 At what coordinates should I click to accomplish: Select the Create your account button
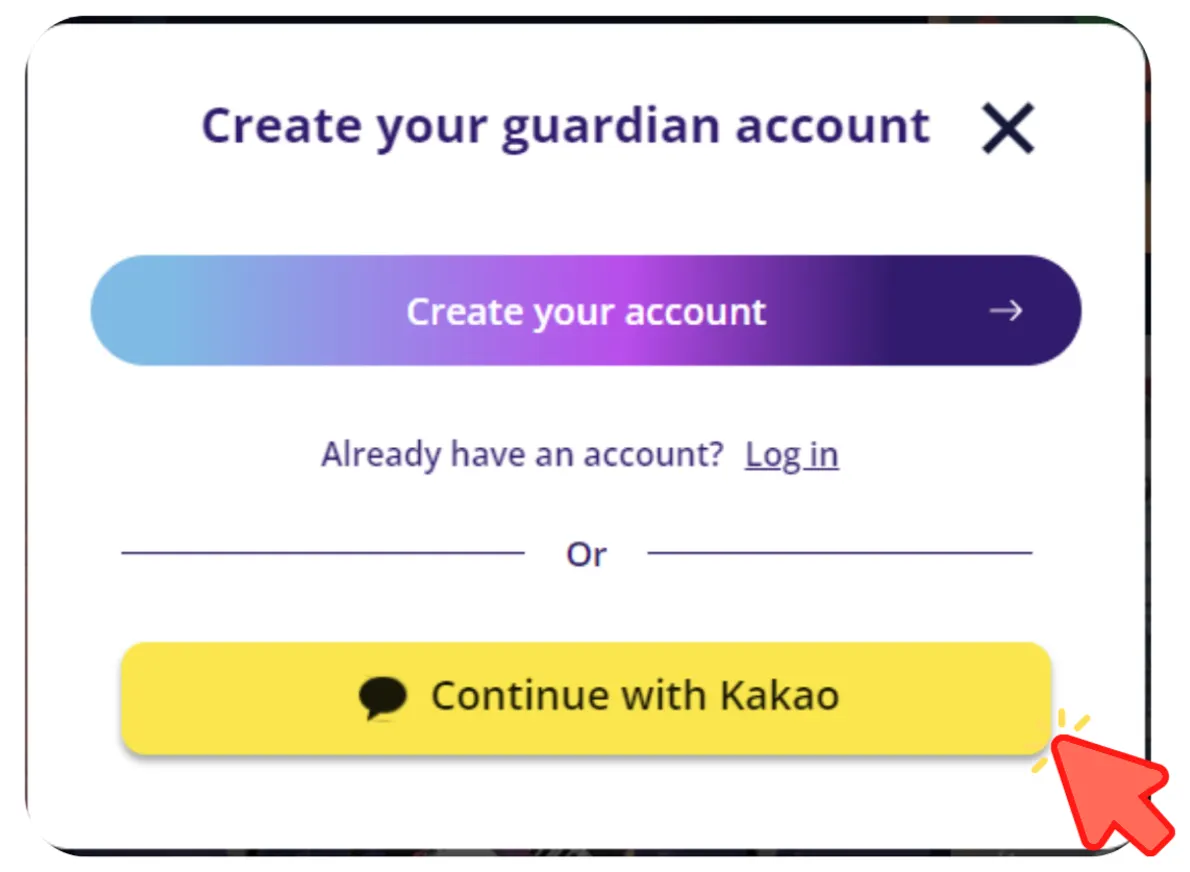point(586,310)
